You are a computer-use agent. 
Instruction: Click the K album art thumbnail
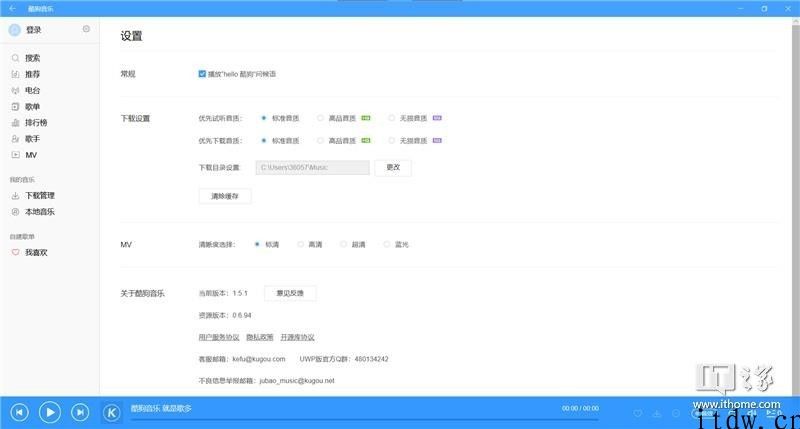point(112,412)
